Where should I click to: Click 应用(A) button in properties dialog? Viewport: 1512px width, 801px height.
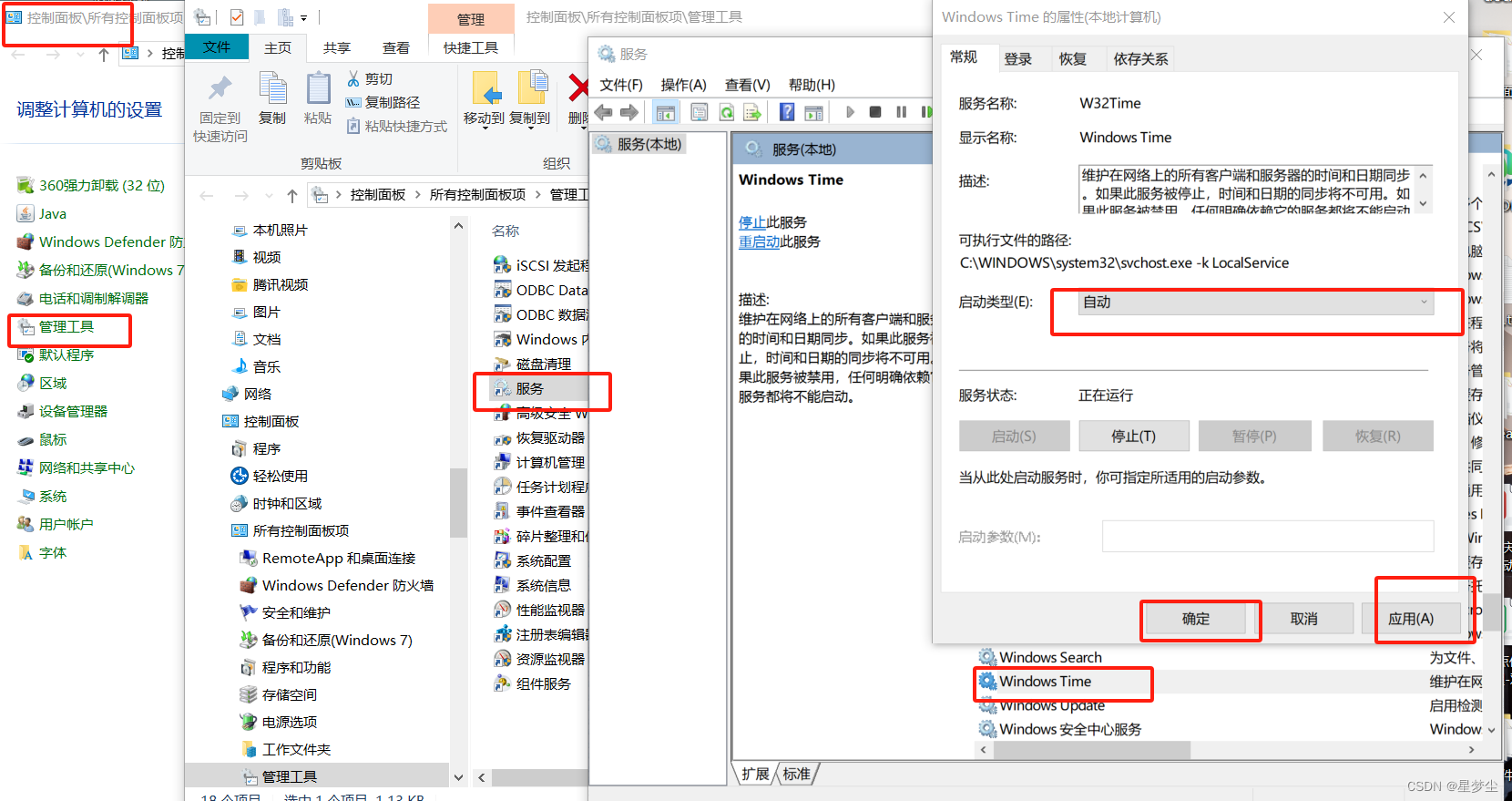point(1411,619)
